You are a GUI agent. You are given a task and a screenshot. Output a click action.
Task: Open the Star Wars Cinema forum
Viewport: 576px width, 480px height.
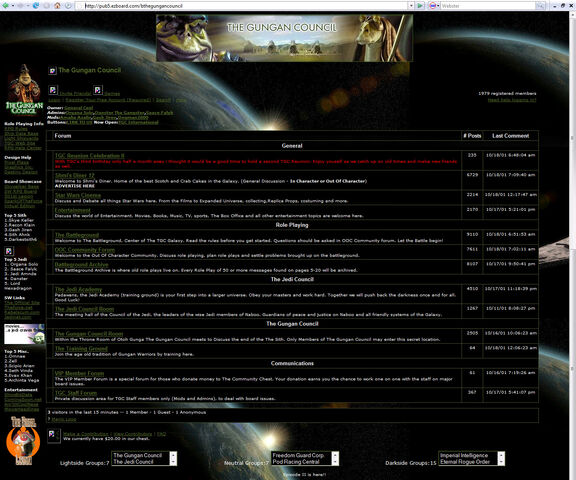point(78,195)
